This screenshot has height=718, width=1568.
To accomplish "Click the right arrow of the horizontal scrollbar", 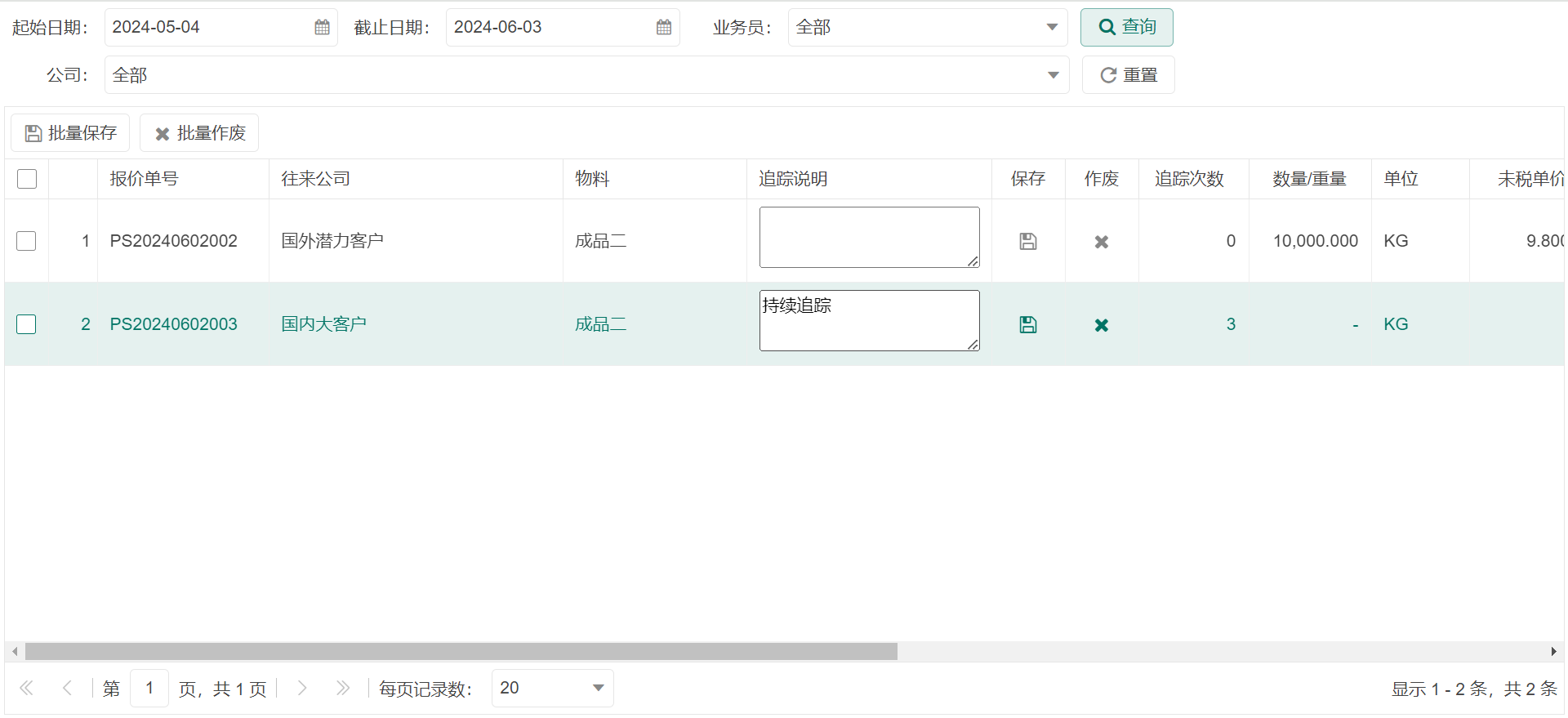I will pyautogui.click(x=1553, y=651).
